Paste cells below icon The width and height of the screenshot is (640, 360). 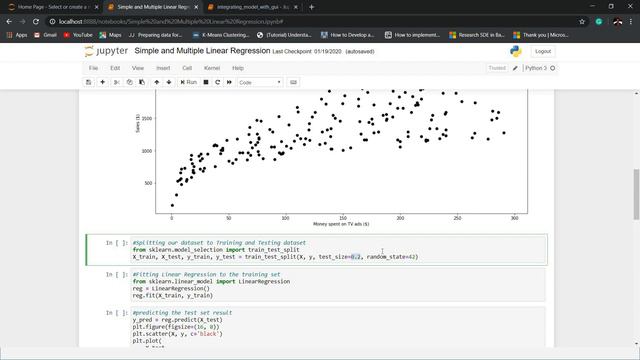tap(142, 82)
